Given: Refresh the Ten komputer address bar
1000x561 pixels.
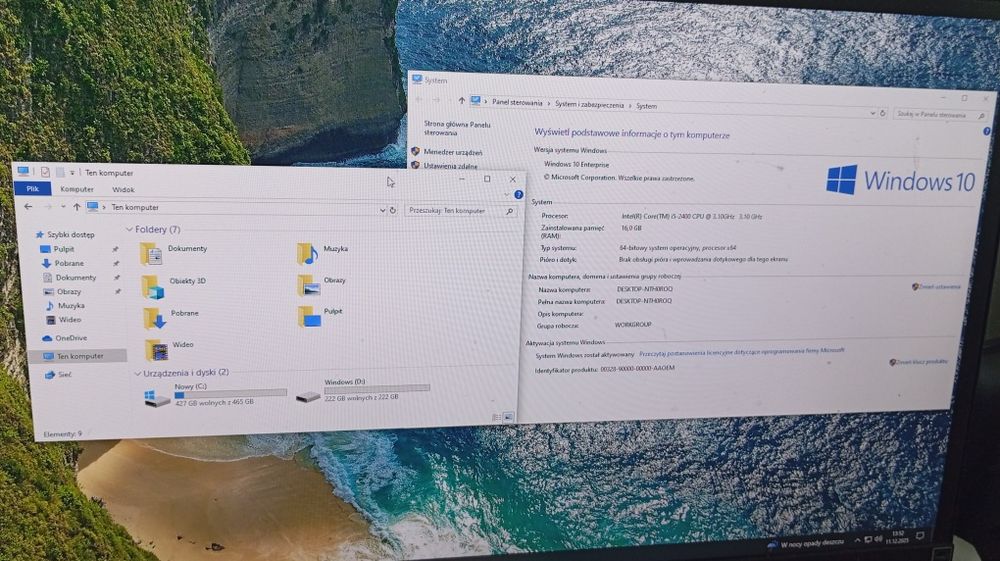Looking at the screenshot, I should 393,210.
